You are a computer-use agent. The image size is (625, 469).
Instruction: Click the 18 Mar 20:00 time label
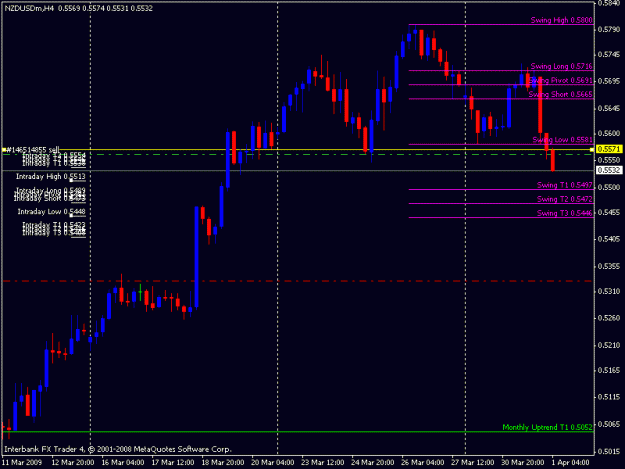[223, 462]
